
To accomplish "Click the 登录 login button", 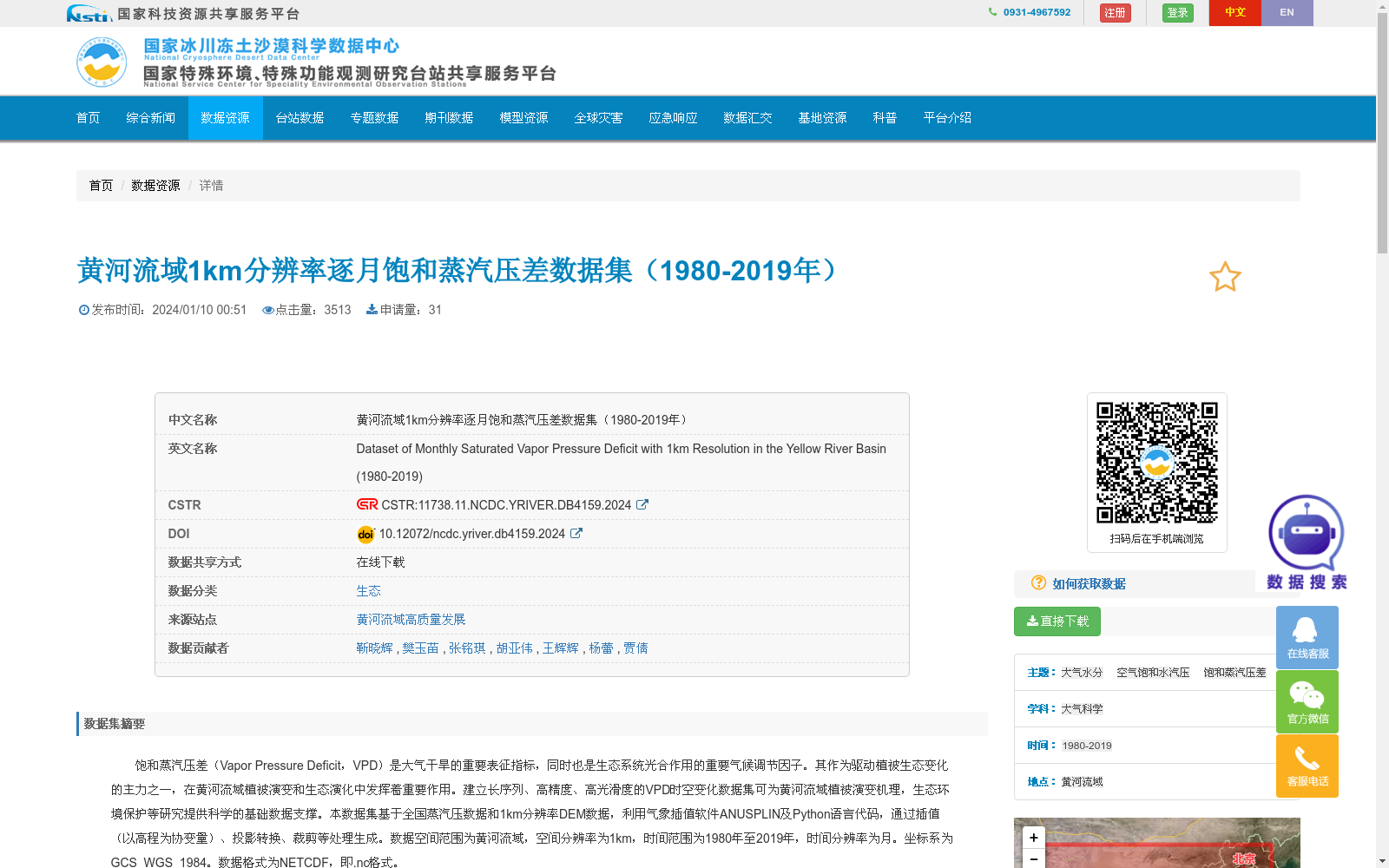I will (1177, 13).
